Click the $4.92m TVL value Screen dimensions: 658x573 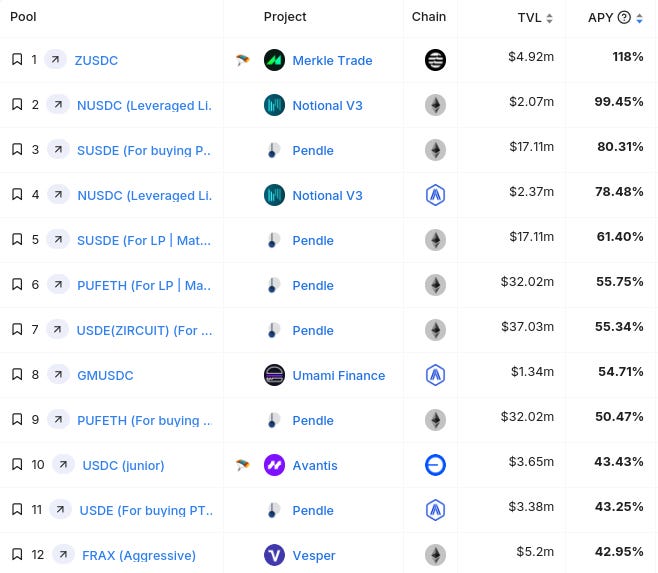[531, 56]
